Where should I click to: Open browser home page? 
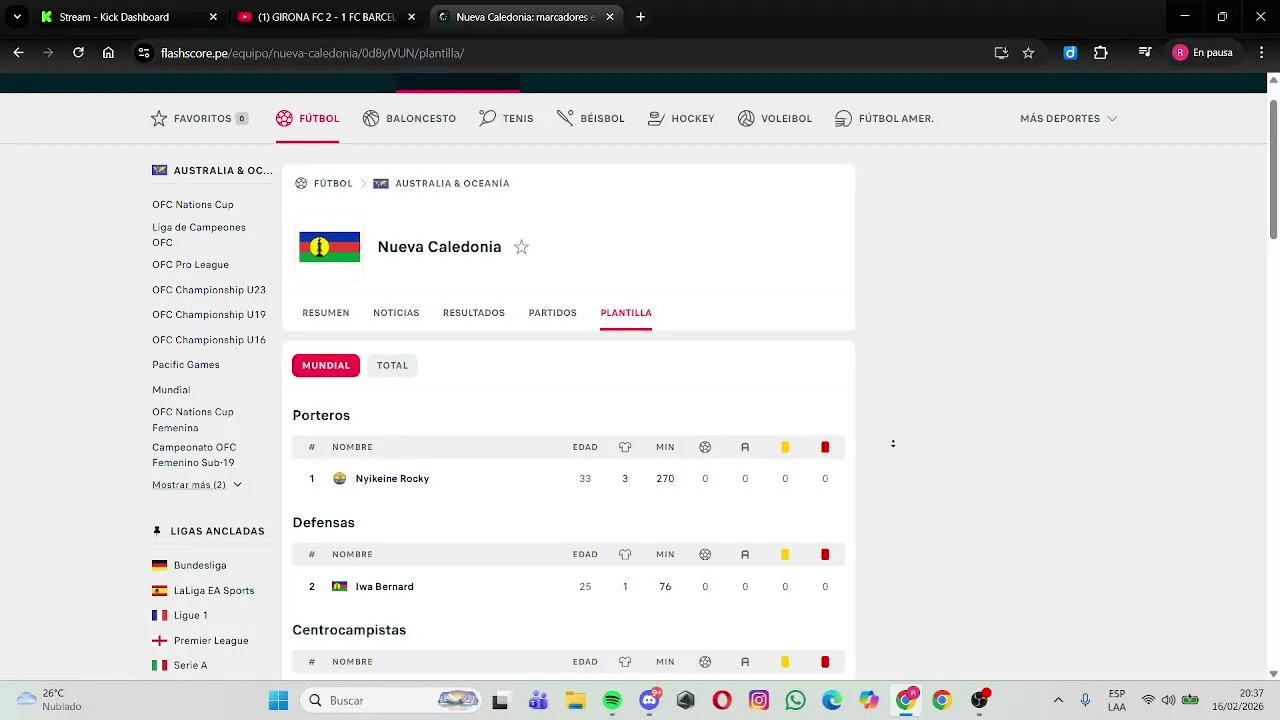108,53
